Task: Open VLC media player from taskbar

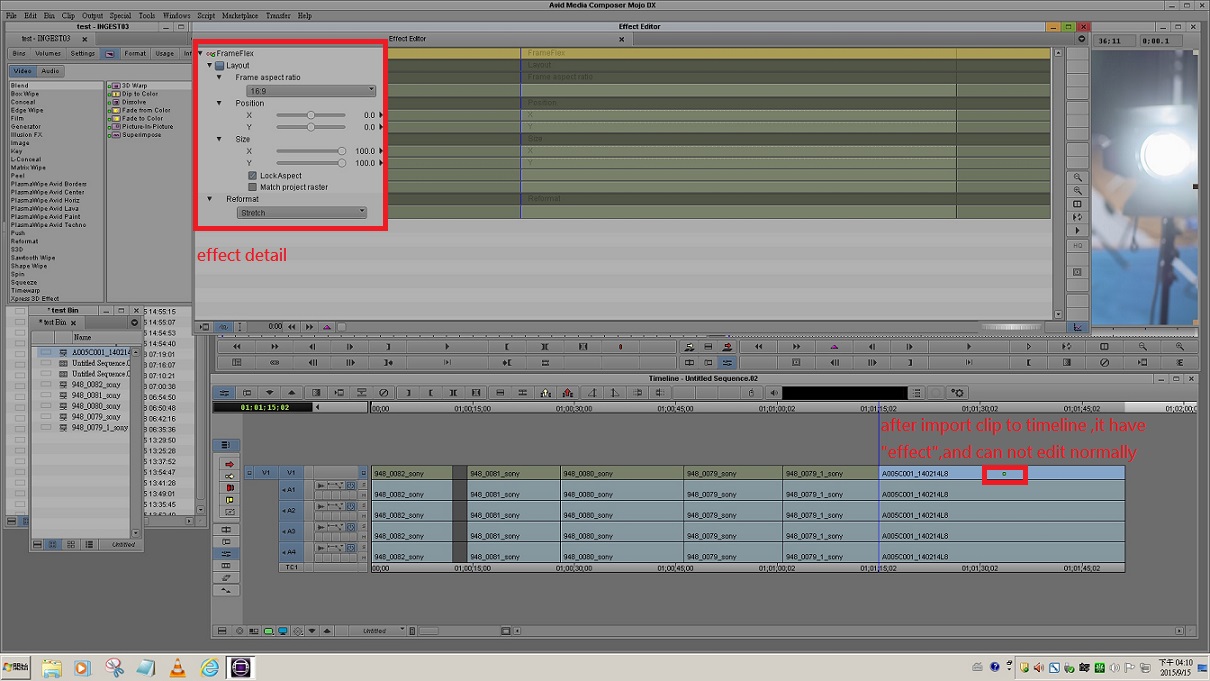Action: tap(177, 668)
